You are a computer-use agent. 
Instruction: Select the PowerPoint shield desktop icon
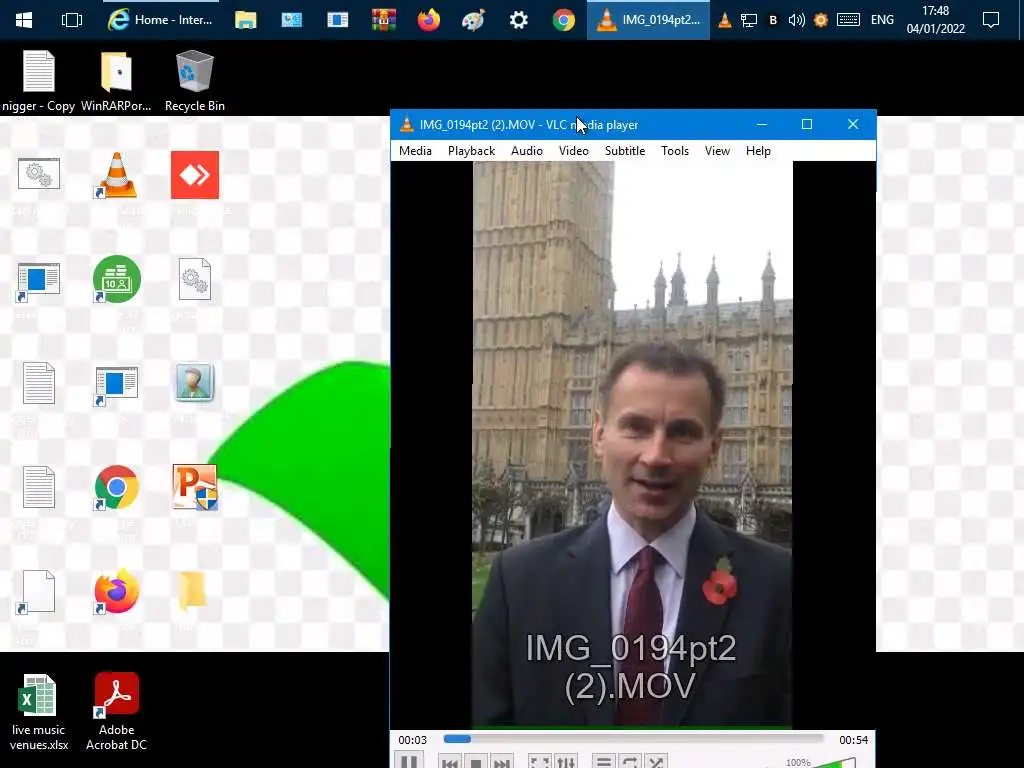coord(195,487)
